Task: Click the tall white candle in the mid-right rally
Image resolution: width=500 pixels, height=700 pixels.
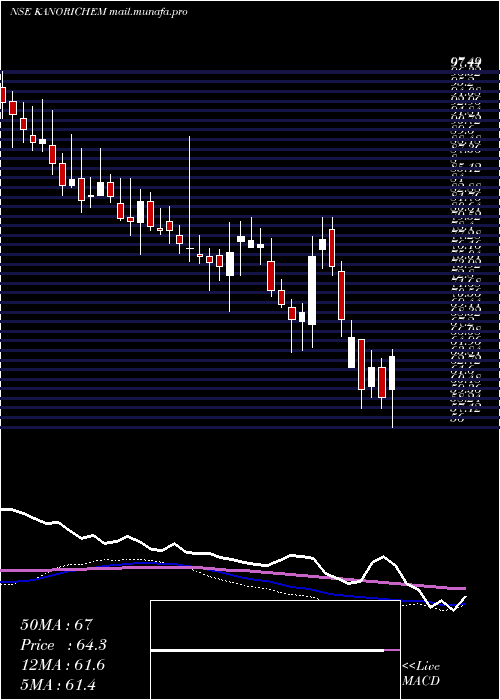Action: coord(312,290)
